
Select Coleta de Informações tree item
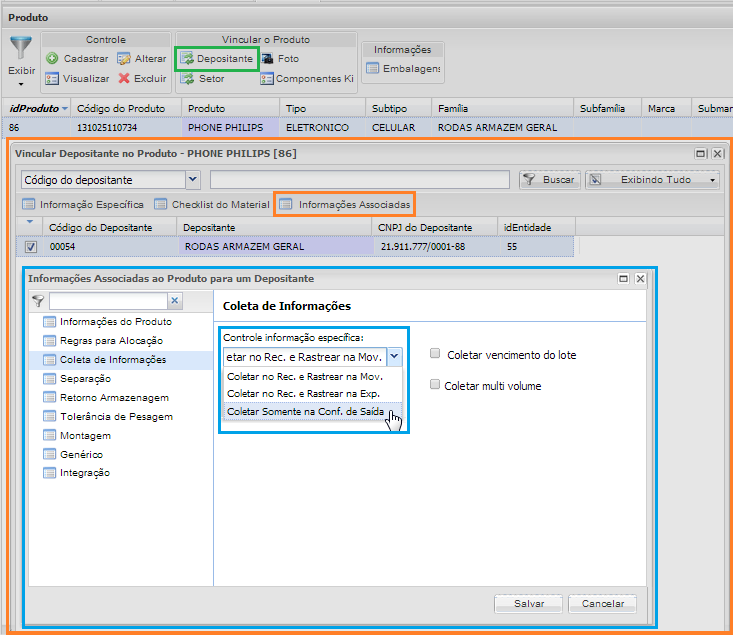click(x=104, y=360)
